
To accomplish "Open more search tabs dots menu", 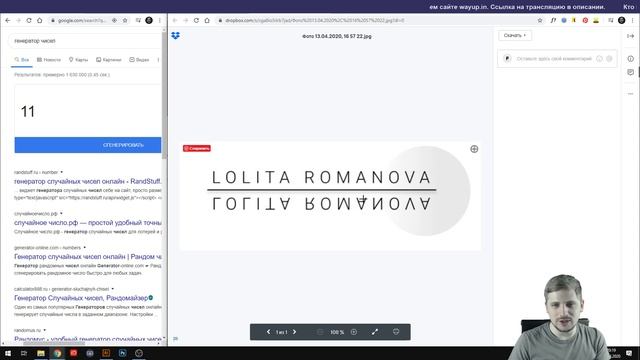I will pyautogui.click(x=158, y=60).
